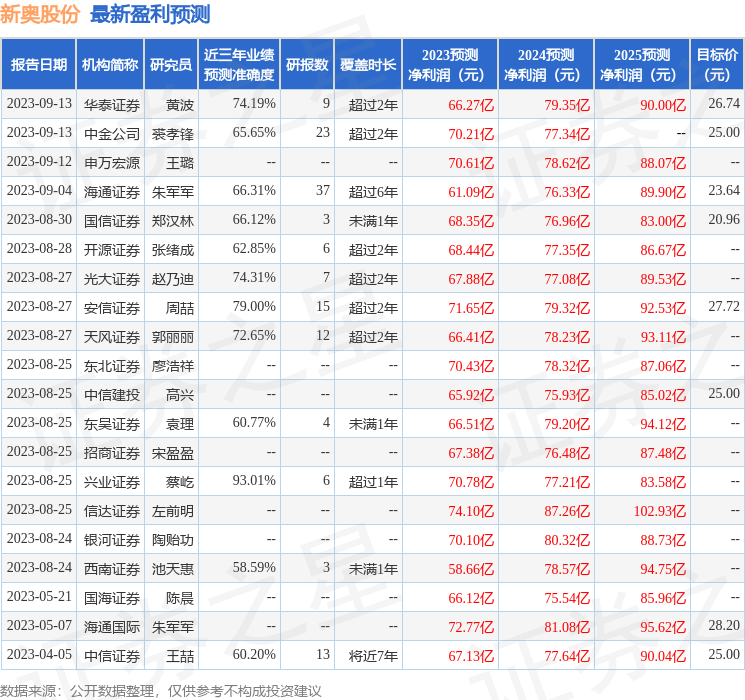Click the 58.66亿 2023 profit forecast
Image resolution: width=745 pixels, height=700 pixels.
tap(471, 569)
